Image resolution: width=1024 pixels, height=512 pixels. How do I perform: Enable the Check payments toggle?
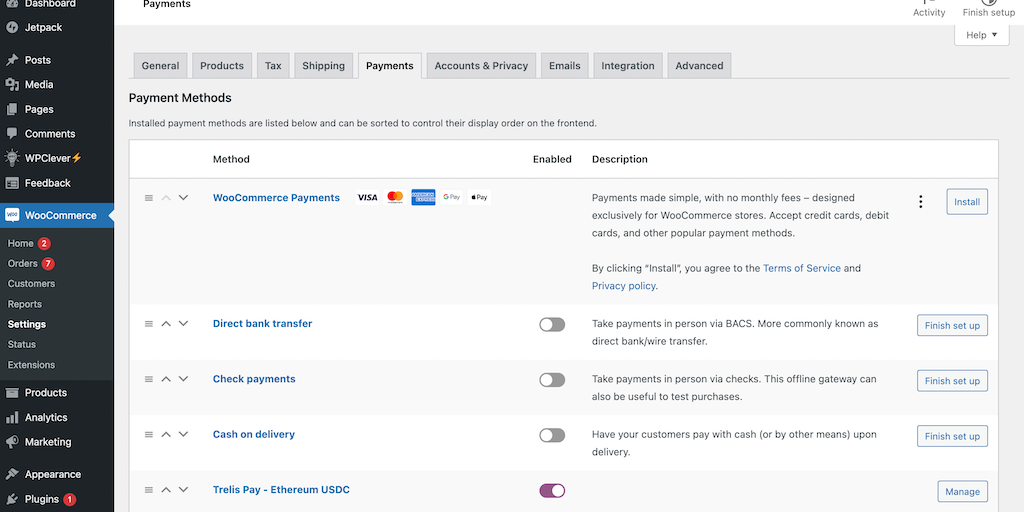click(552, 380)
